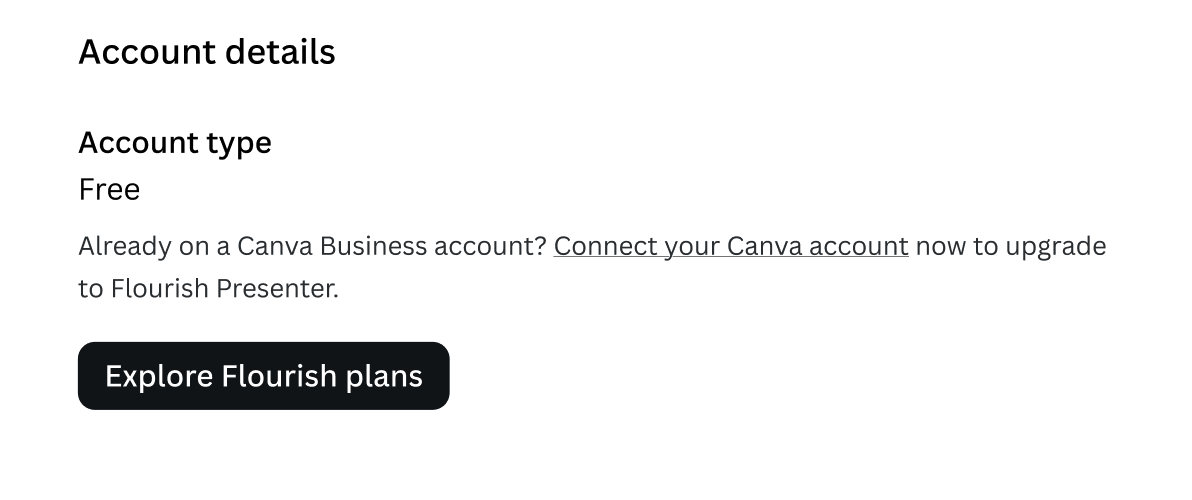Click the Explore Flourish plans button
The image size is (1192, 500).
click(264, 376)
